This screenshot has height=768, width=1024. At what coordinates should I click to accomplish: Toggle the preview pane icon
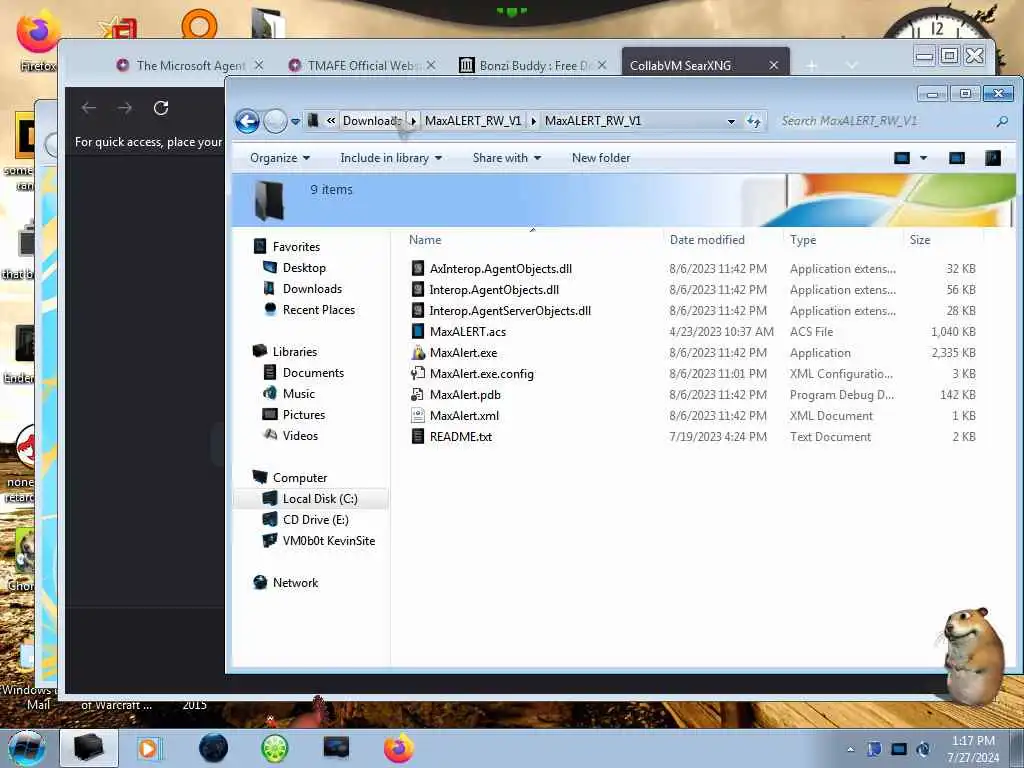(957, 158)
